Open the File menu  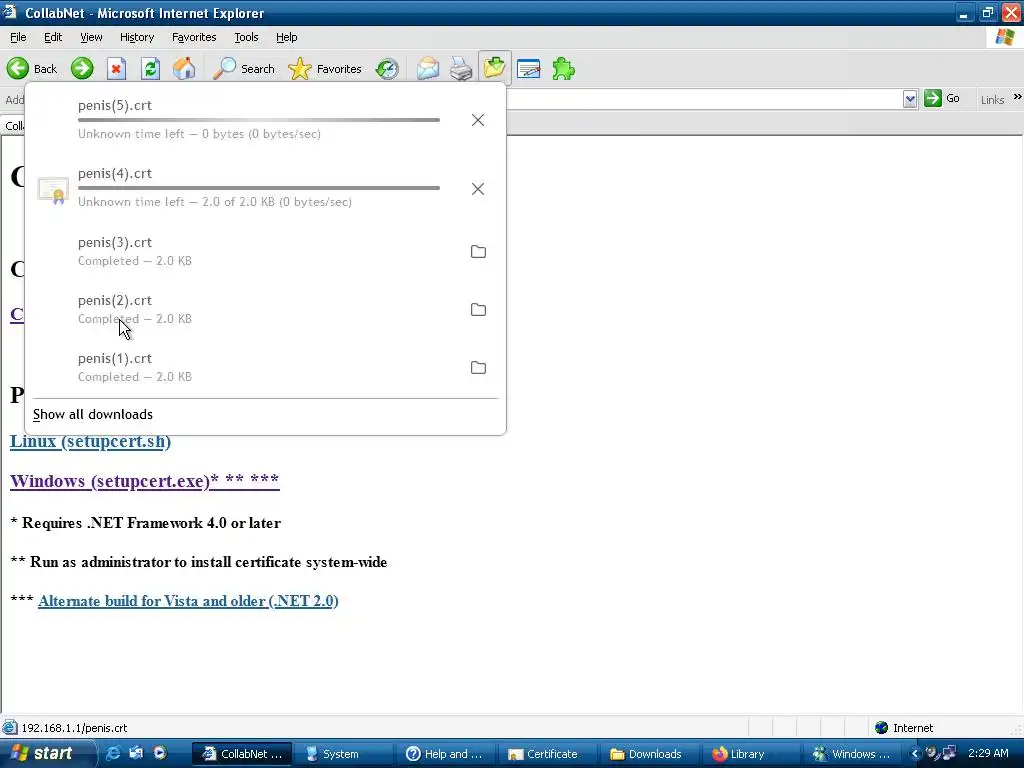tap(18, 37)
